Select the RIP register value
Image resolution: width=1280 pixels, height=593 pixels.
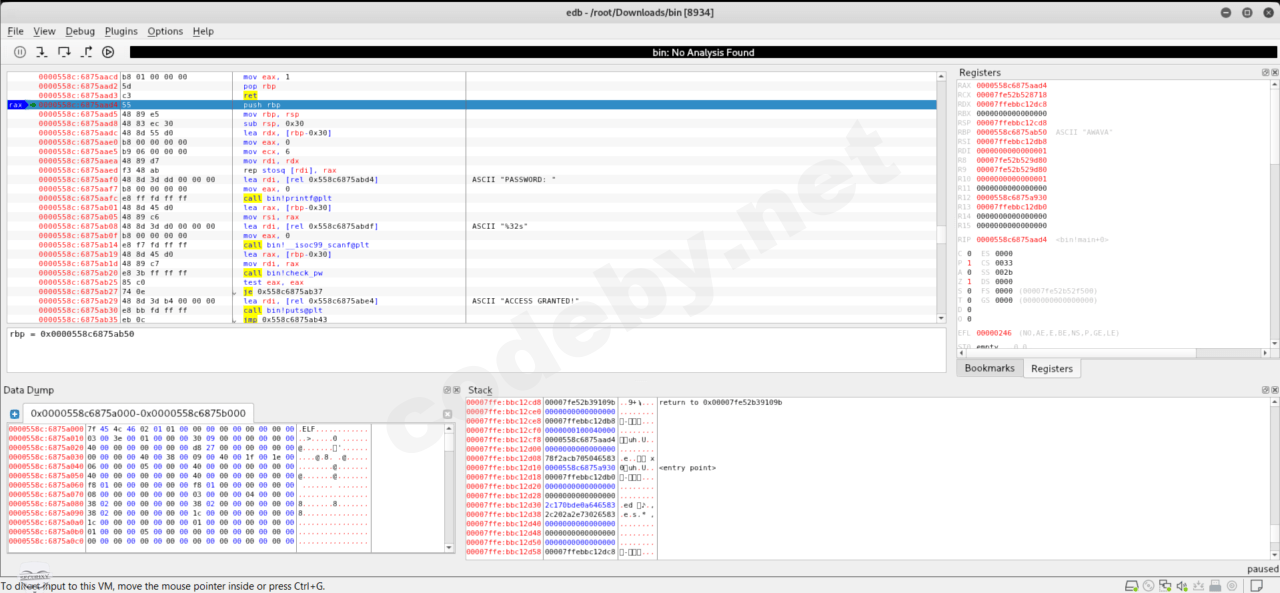click(x=1011, y=240)
